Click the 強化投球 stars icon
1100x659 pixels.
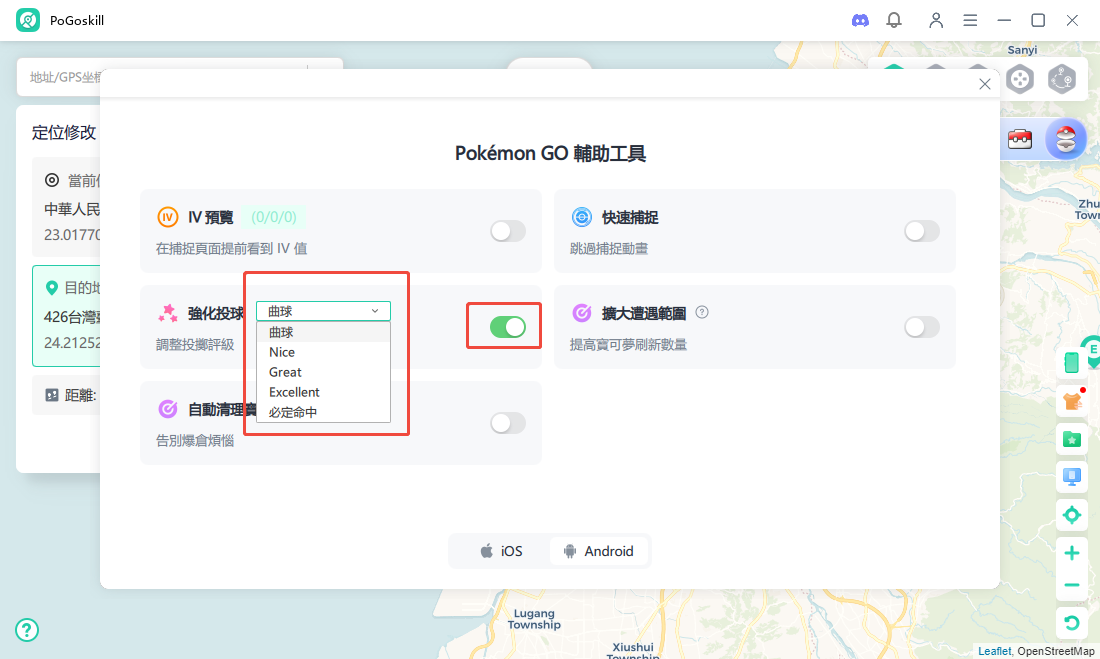[168, 313]
